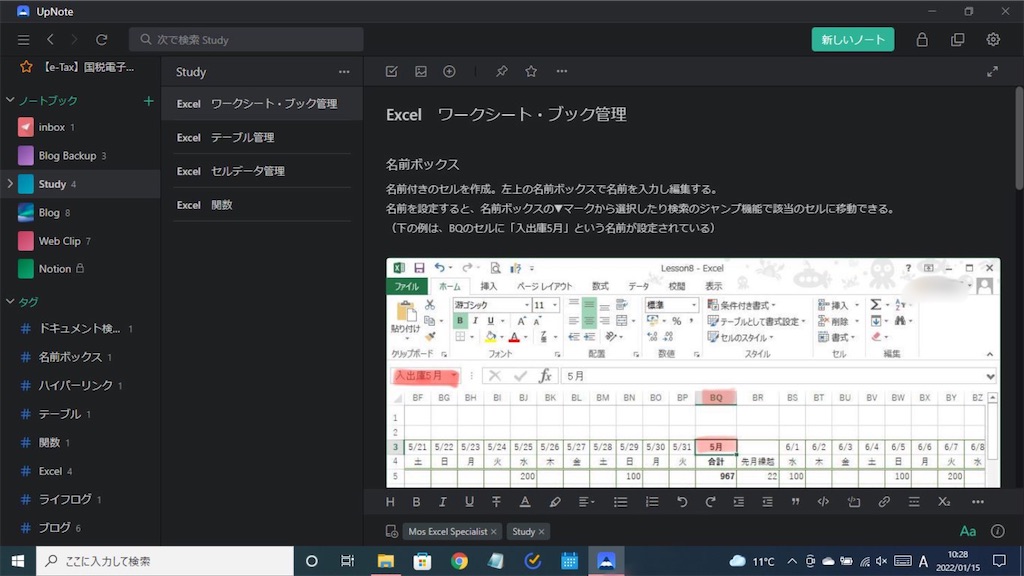
Task: Open the font settings Aa
Action: tap(968, 531)
